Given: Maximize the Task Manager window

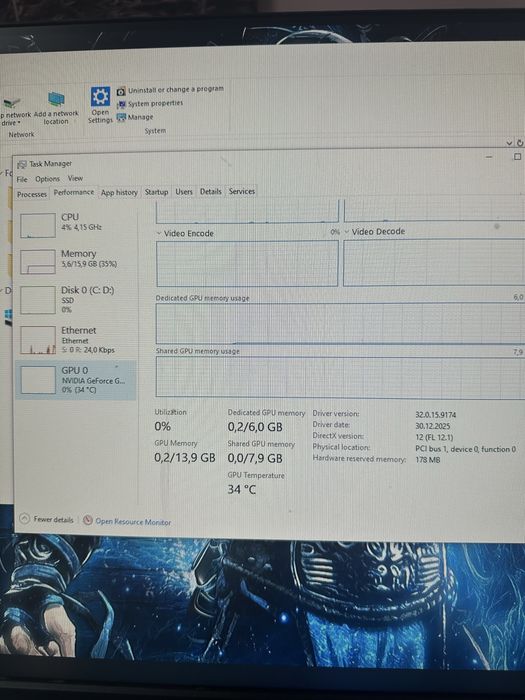Looking at the screenshot, I should [x=517, y=157].
